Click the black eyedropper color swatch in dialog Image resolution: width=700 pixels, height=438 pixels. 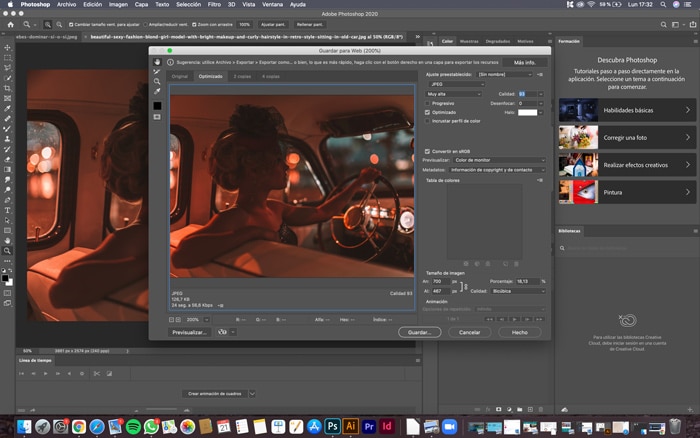pos(157,106)
